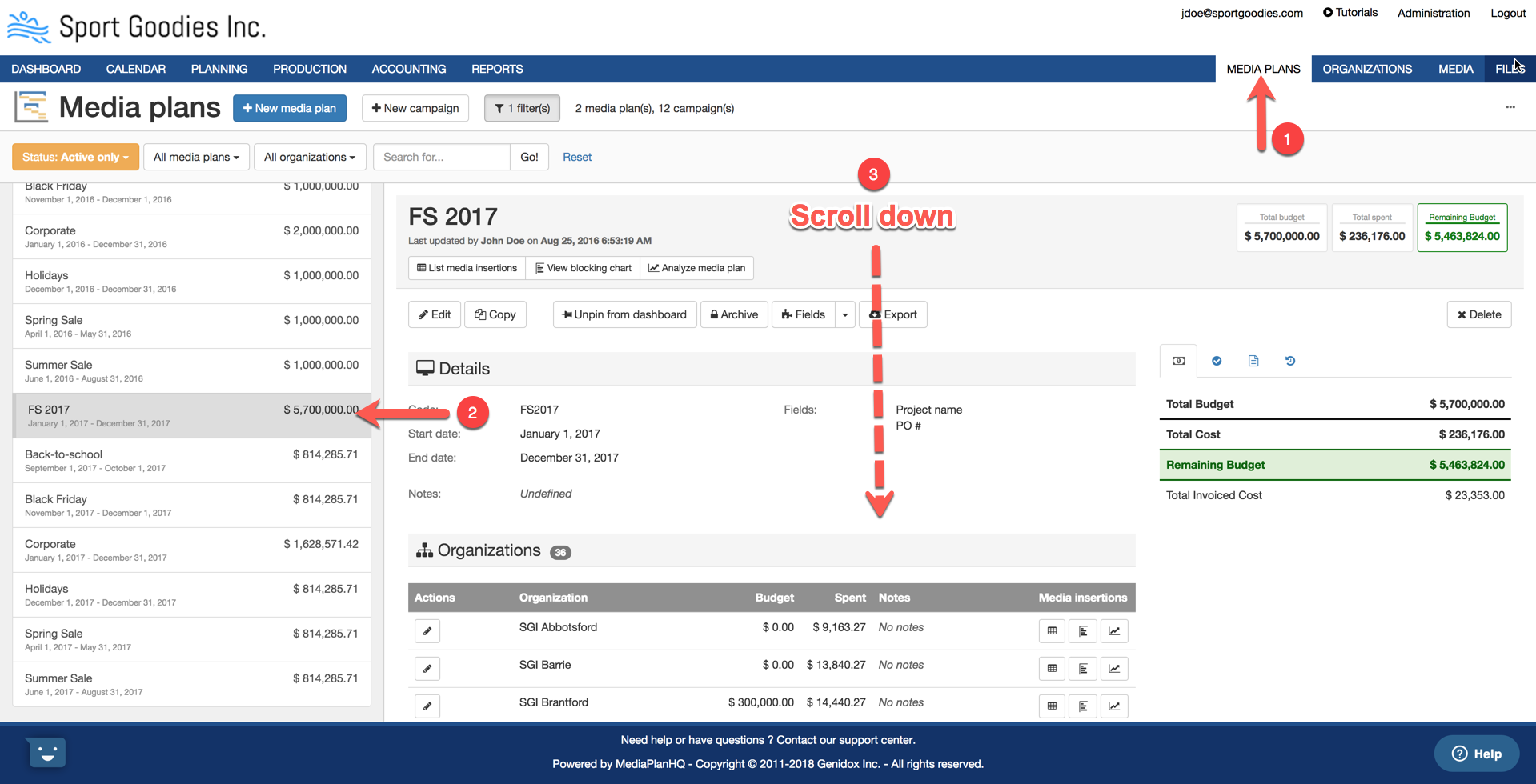This screenshot has width=1536, height=784.
Task: Expand the All media plans dropdown
Action: pos(196,157)
